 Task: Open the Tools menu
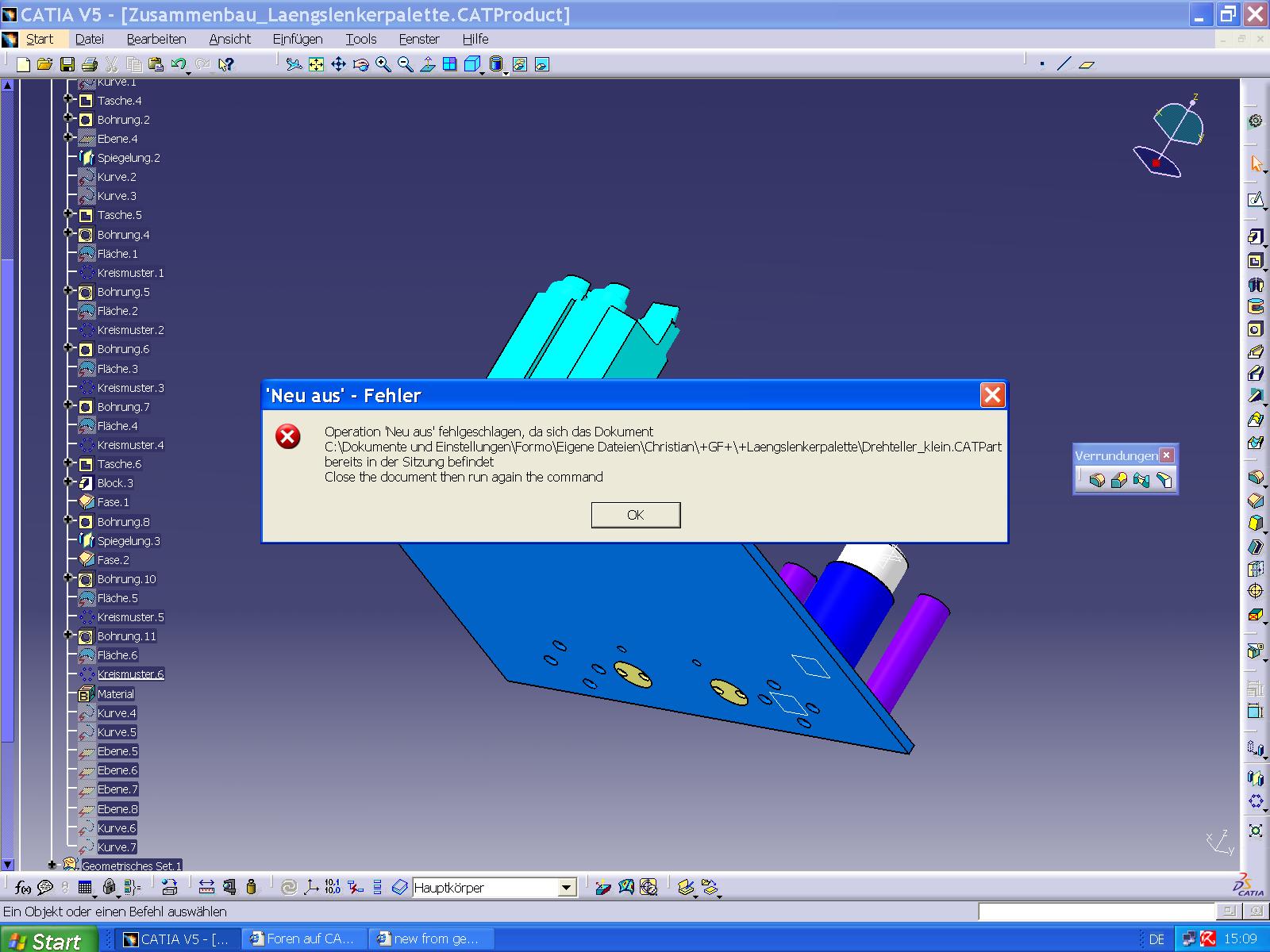(x=361, y=39)
